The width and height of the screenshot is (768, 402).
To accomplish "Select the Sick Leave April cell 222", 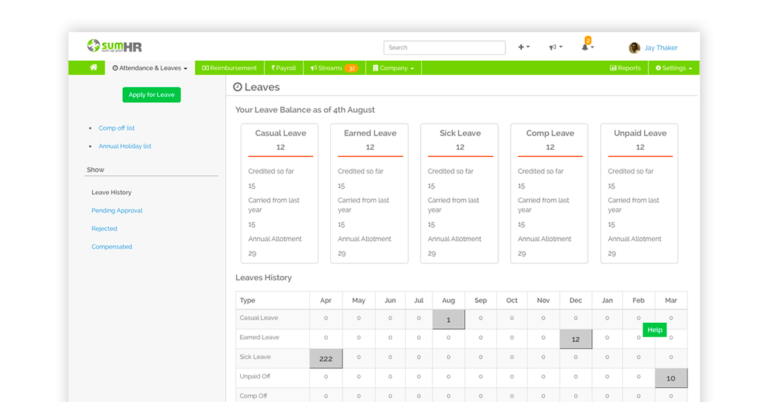I will [326, 358].
